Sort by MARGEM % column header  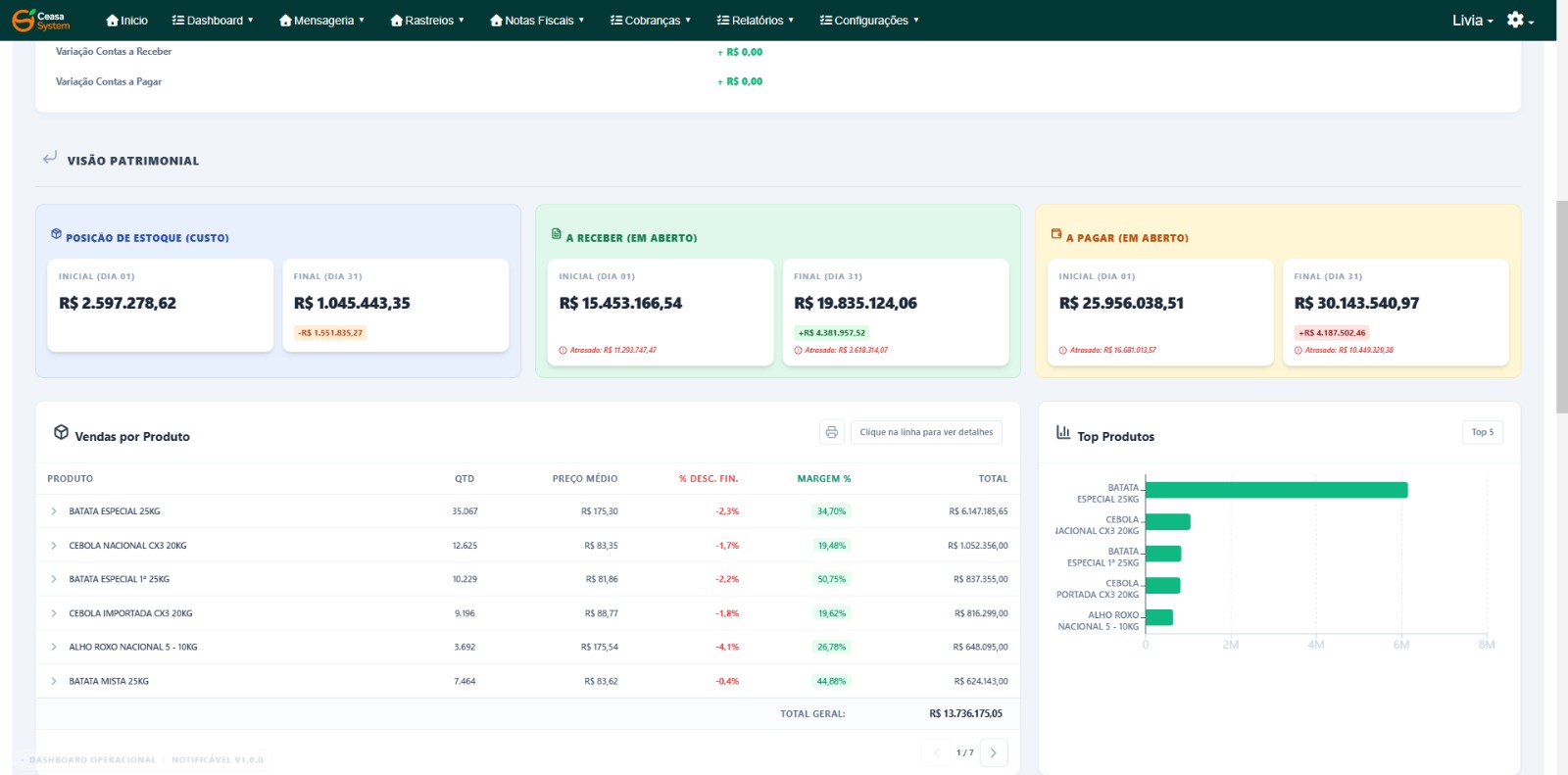tap(824, 479)
